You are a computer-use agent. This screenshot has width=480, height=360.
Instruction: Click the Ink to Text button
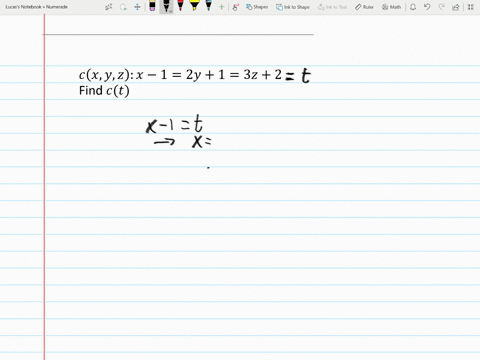332,7
